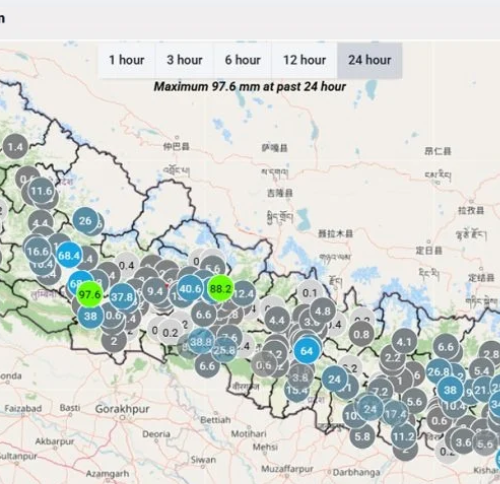Switch to the 12 hour tab
Viewport: 500px width, 484px height.
[304, 60]
